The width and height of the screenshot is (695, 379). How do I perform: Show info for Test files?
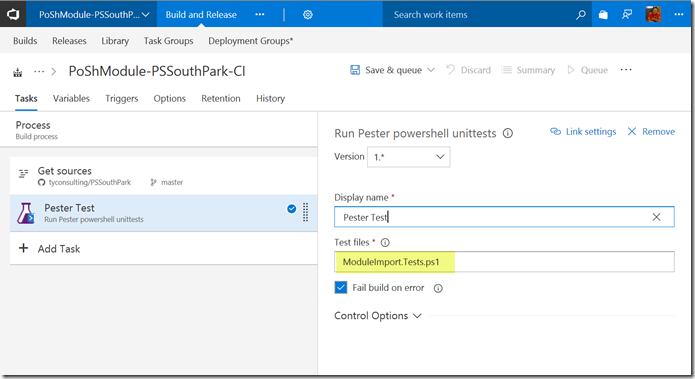point(385,242)
